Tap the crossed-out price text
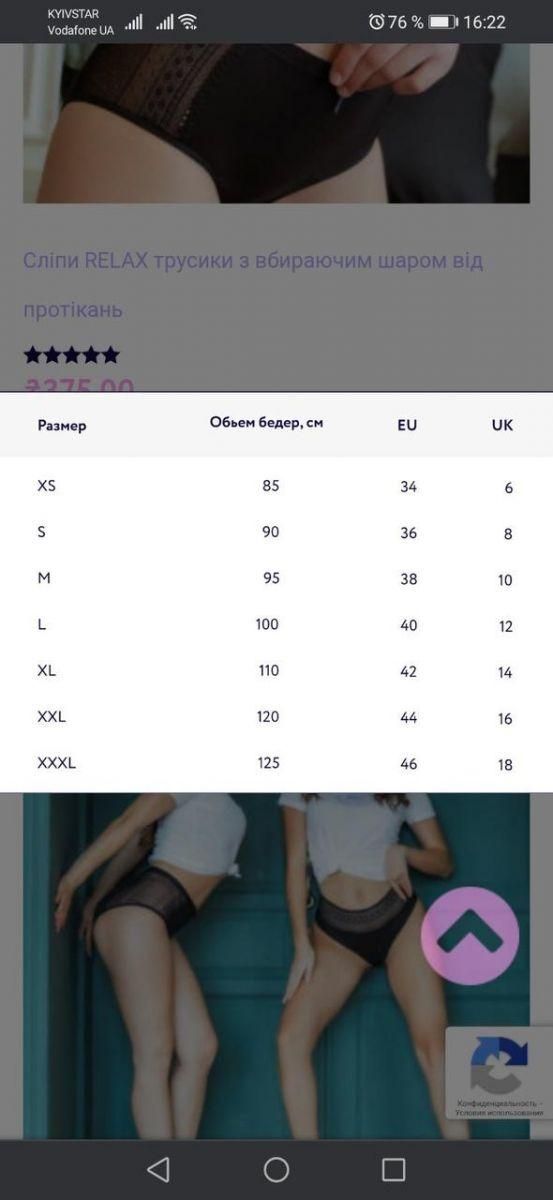553x1200 pixels. (x=79, y=385)
